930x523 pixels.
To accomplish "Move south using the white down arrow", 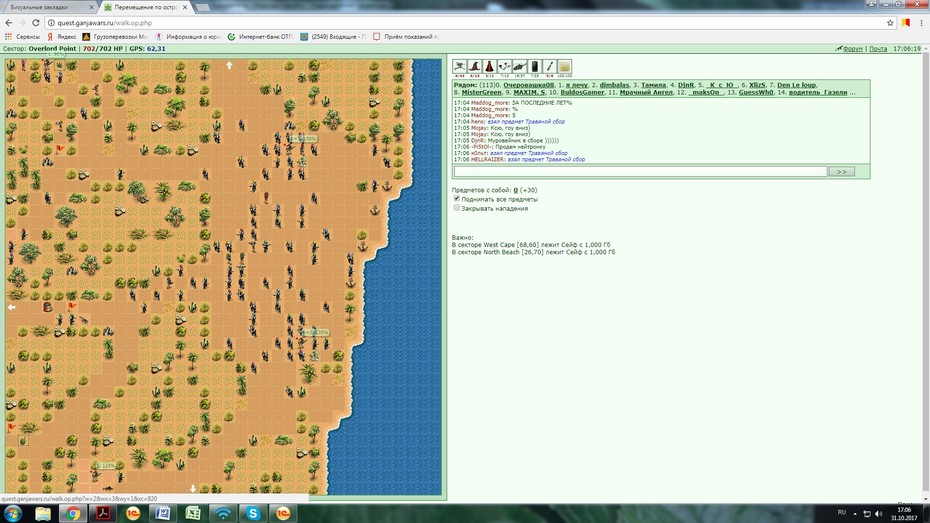I will click(193, 489).
